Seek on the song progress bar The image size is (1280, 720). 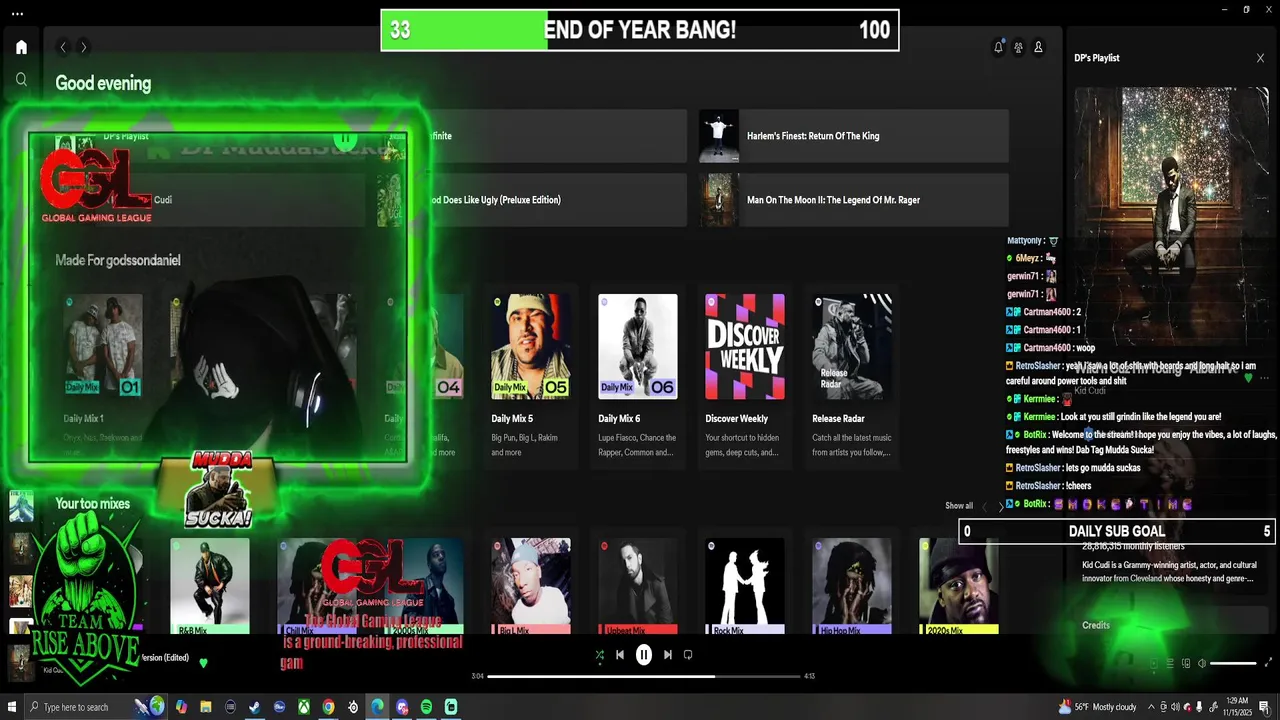tap(645, 676)
